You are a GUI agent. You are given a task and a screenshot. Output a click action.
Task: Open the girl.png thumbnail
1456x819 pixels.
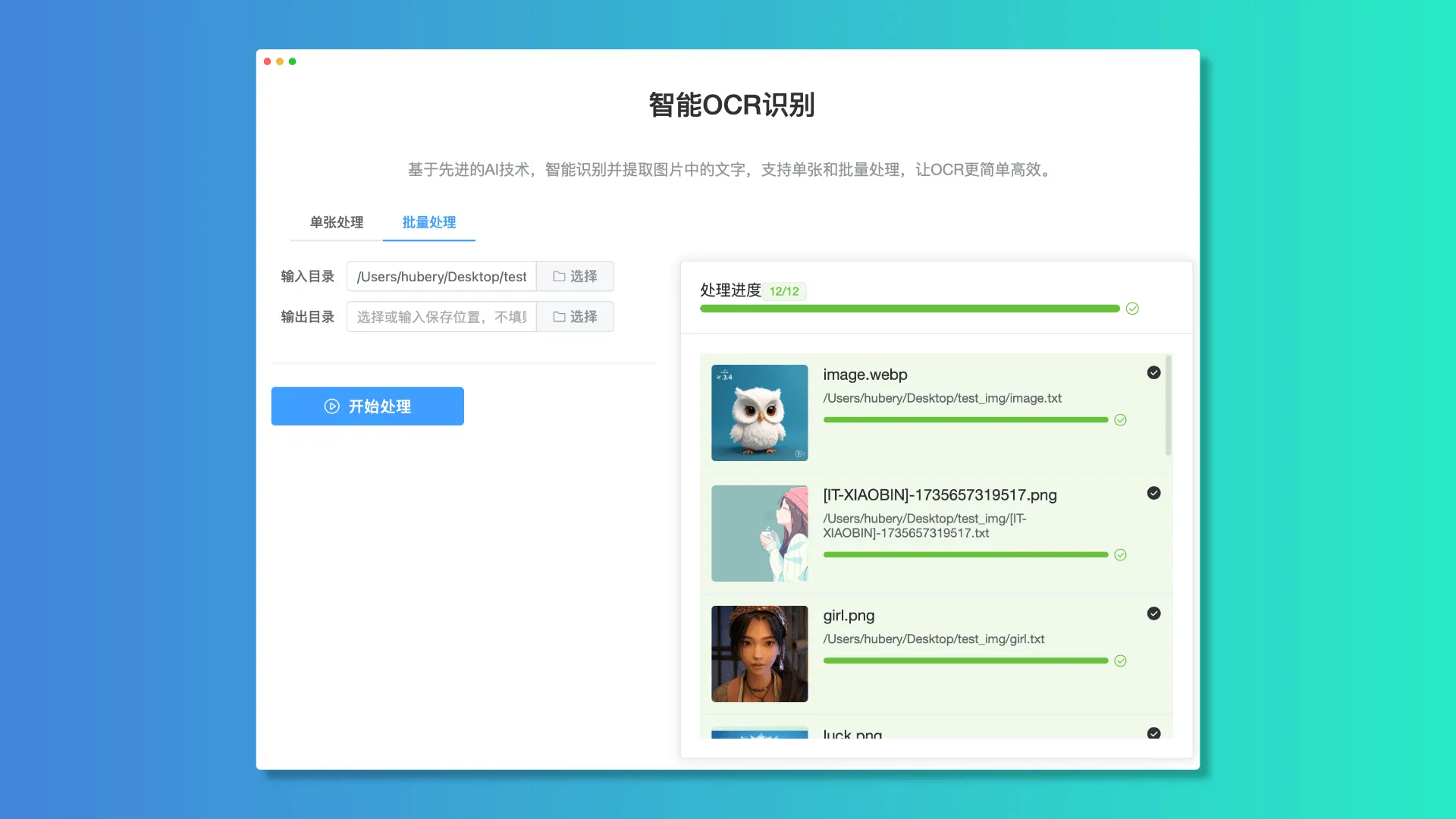[759, 654]
